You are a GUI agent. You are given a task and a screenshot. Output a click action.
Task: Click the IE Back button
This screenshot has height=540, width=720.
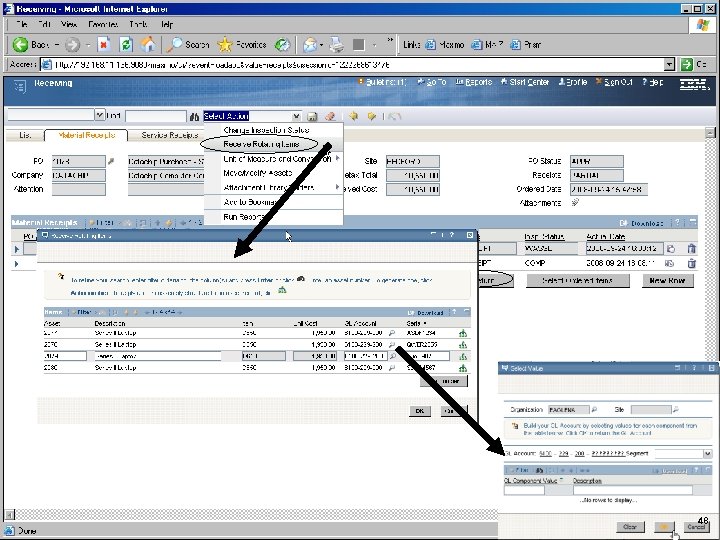coord(30,45)
